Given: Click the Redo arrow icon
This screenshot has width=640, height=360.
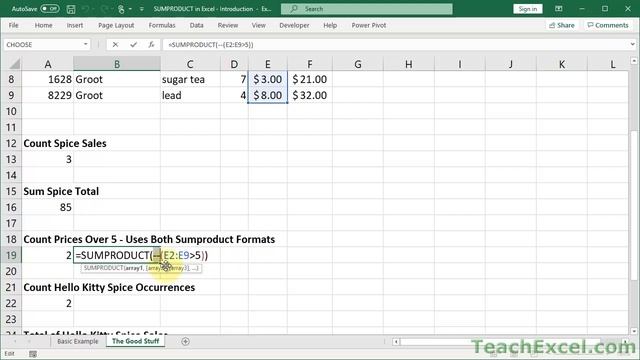Looking at the screenshot, I should (x=103, y=9).
